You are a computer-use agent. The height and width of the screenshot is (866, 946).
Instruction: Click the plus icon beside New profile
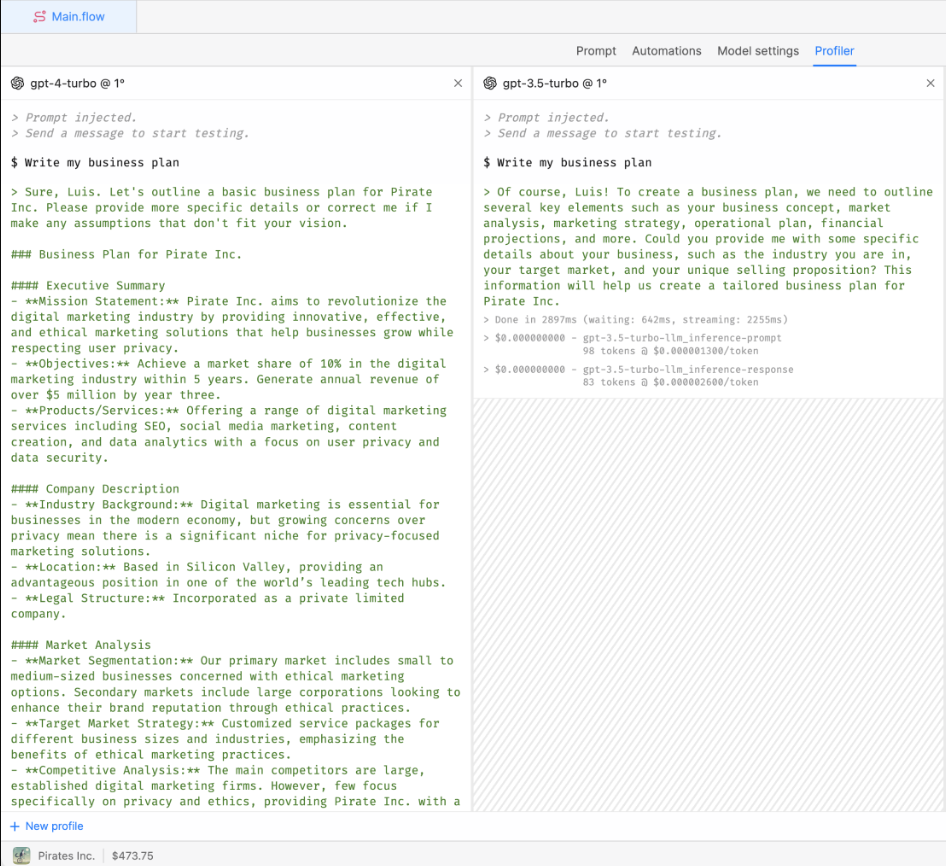[13, 826]
